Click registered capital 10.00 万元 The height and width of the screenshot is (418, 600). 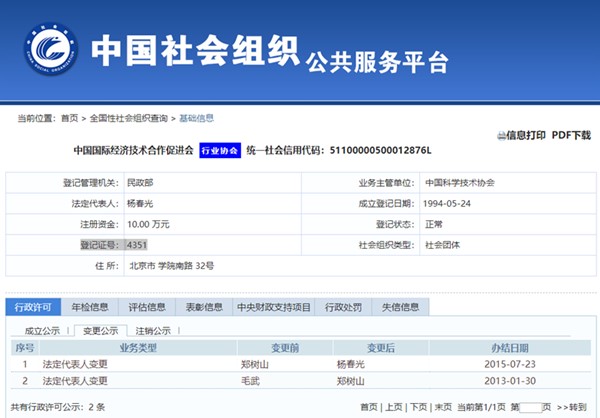[148, 224]
